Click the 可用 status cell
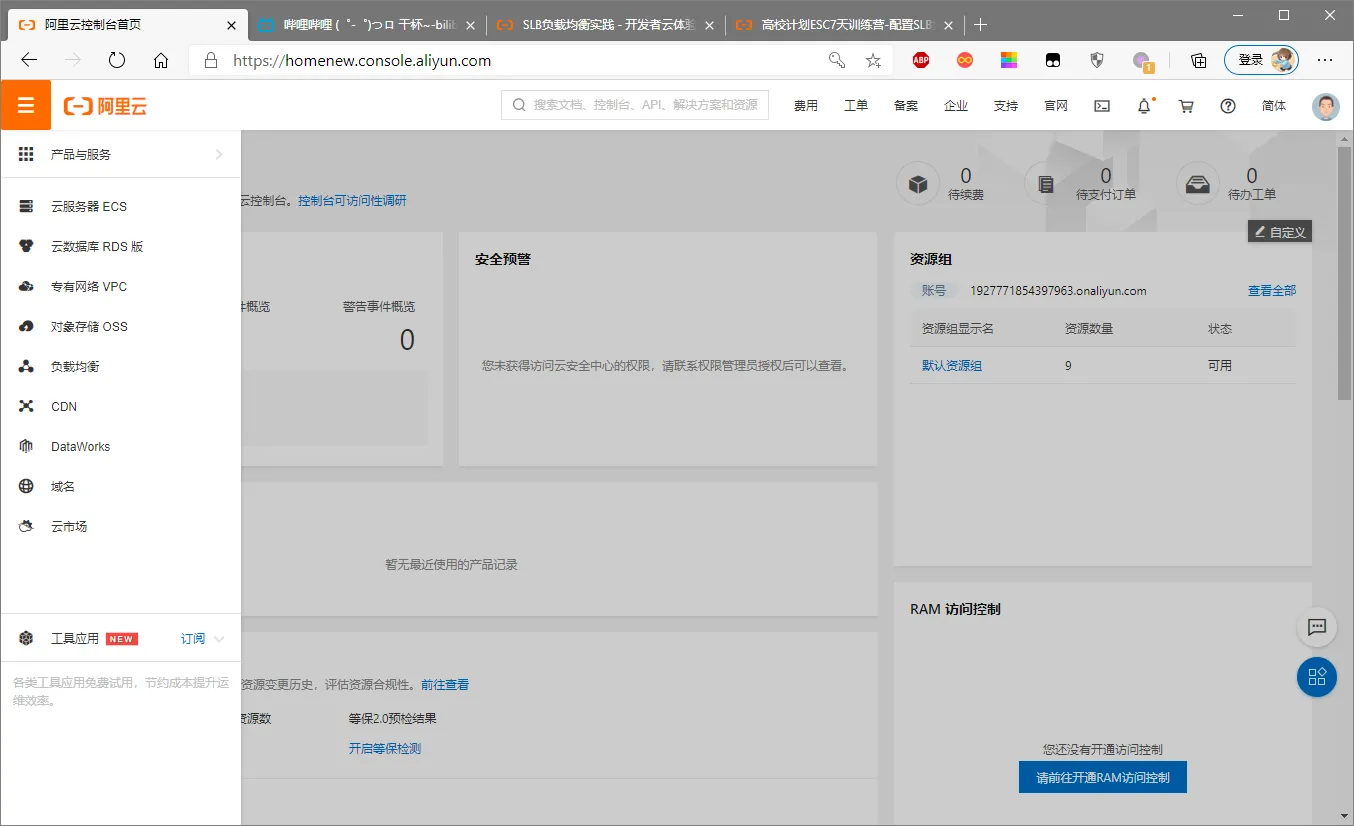Image resolution: width=1354 pixels, height=826 pixels. click(x=1220, y=366)
